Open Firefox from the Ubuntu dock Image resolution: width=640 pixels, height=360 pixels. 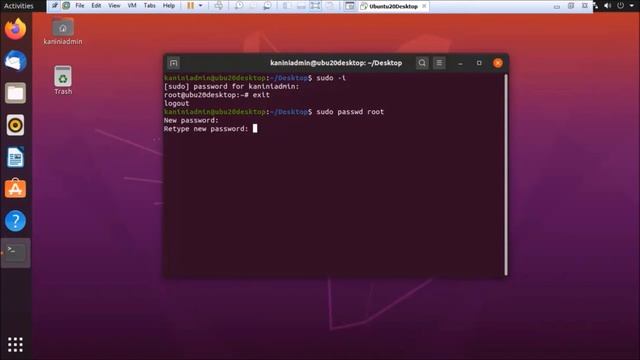coord(16,29)
